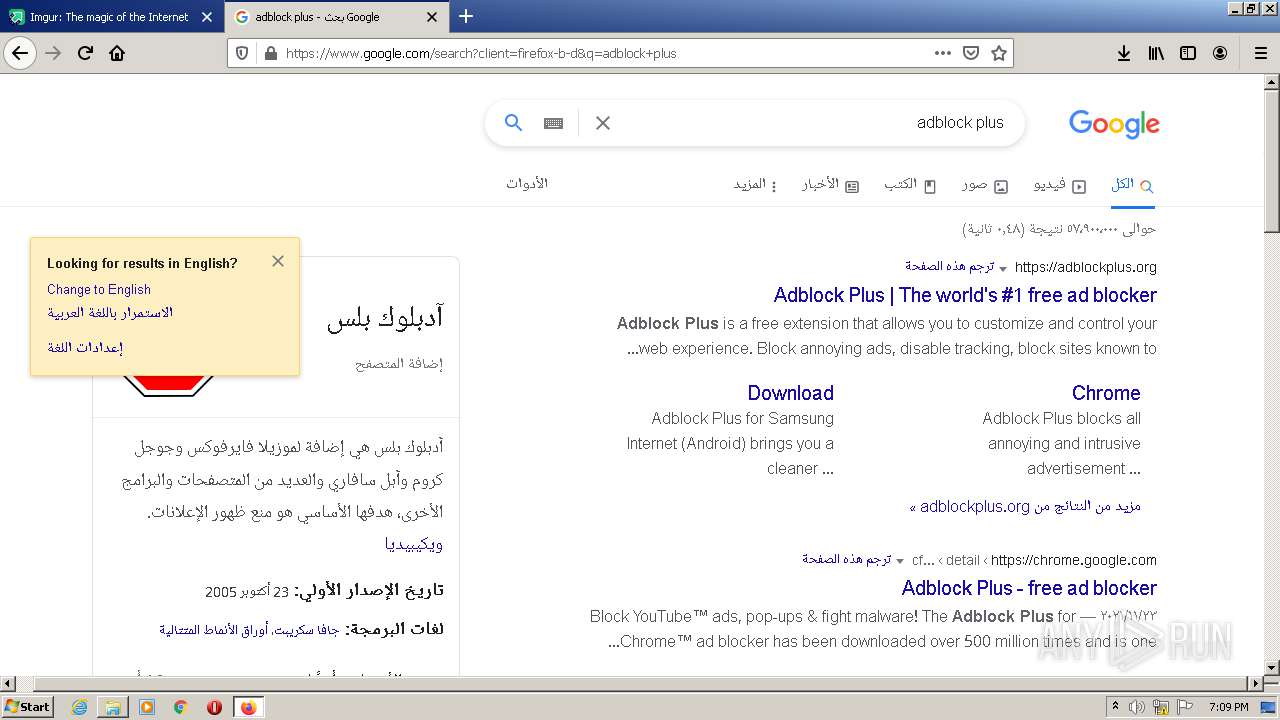Image resolution: width=1280 pixels, height=720 pixels.
Task: Select the الكل (All) results tab
Action: (1132, 185)
